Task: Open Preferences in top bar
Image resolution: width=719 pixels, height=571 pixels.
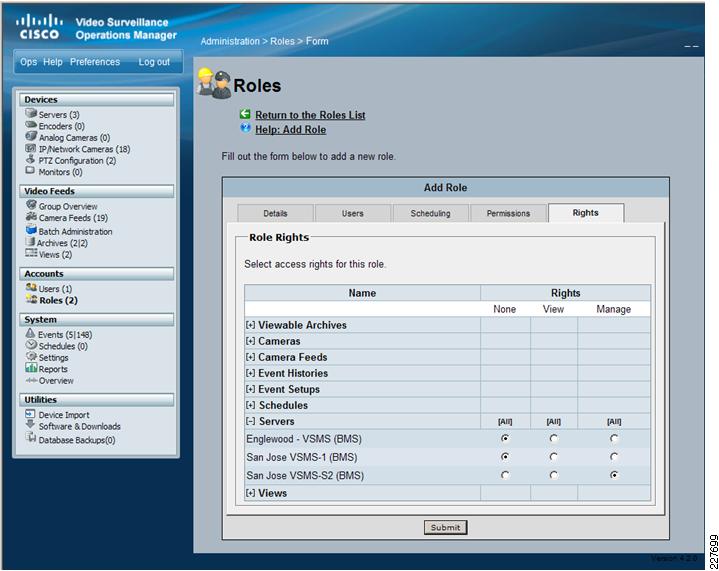Action: tap(95, 62)
